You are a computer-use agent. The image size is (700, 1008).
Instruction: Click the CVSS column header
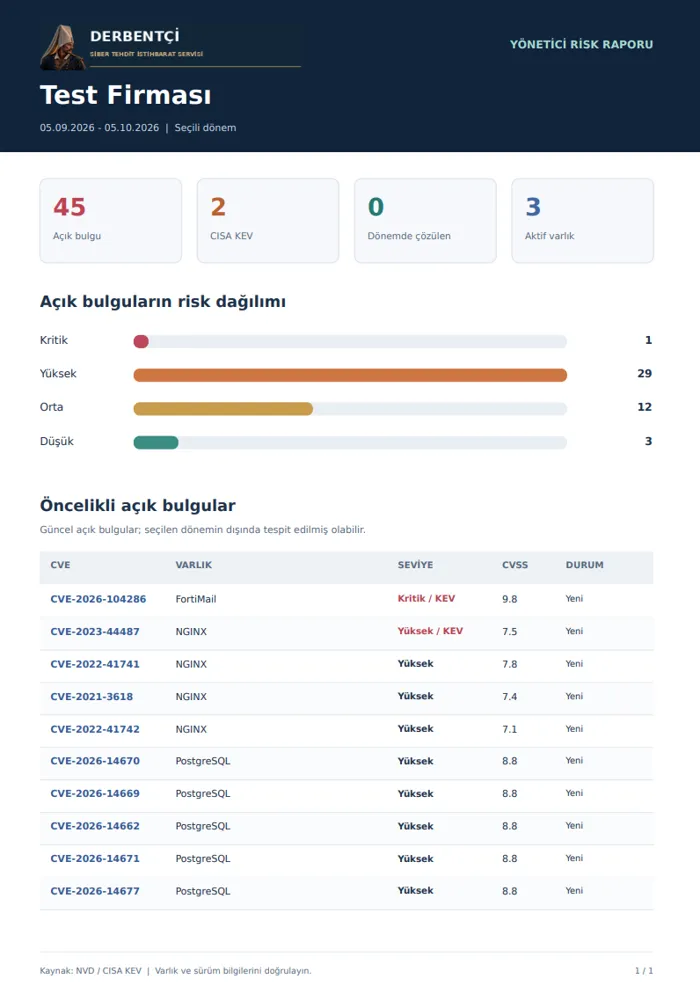tap(515, 565)
